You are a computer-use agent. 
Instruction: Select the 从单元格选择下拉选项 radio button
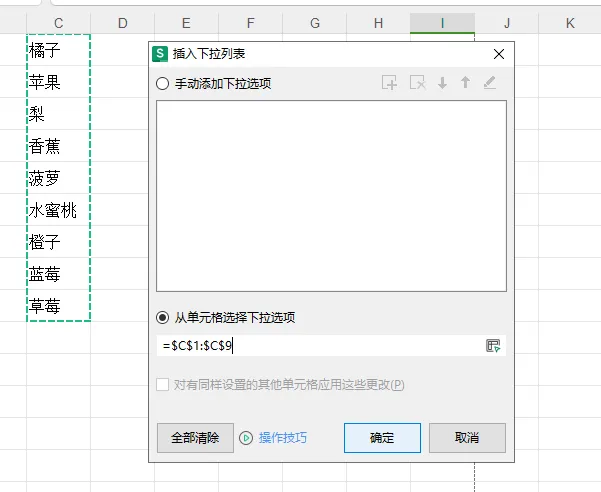coord(163,317)
